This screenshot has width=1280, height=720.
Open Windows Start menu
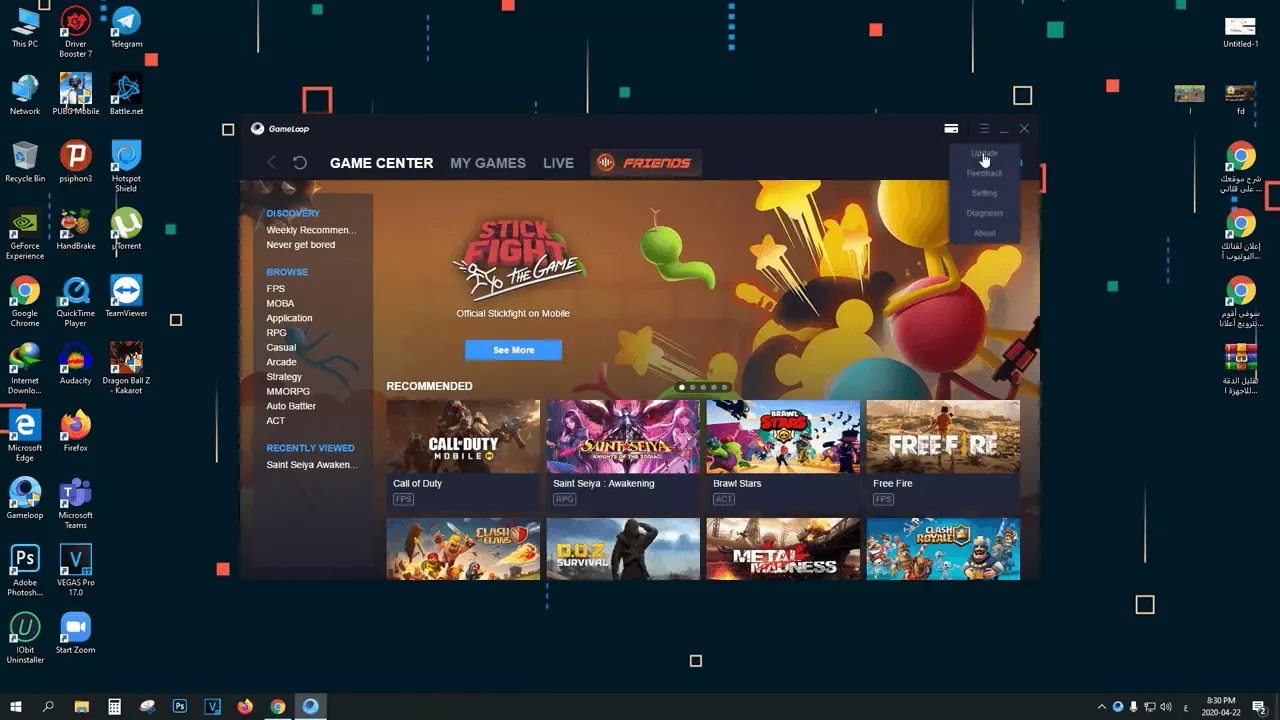pos(16,706)
